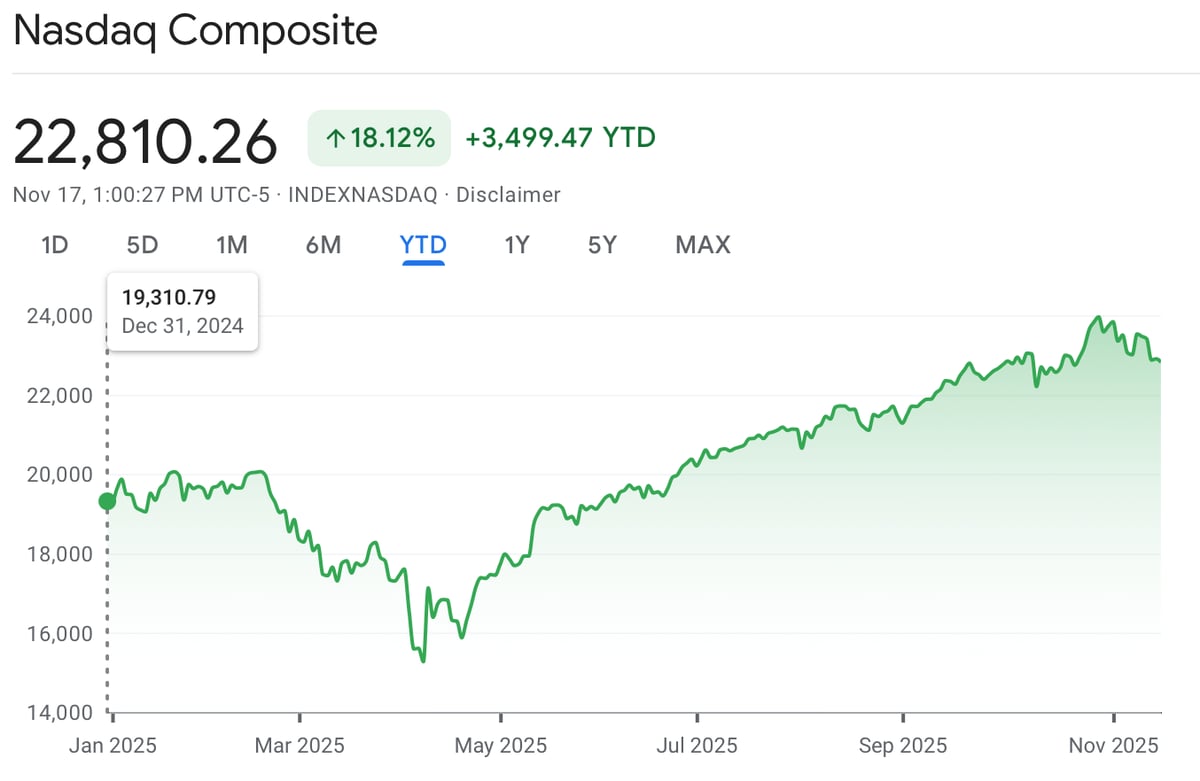Select the 5Y time range
This screenshot has width=1200, height=781.
(x=602, y=245)
